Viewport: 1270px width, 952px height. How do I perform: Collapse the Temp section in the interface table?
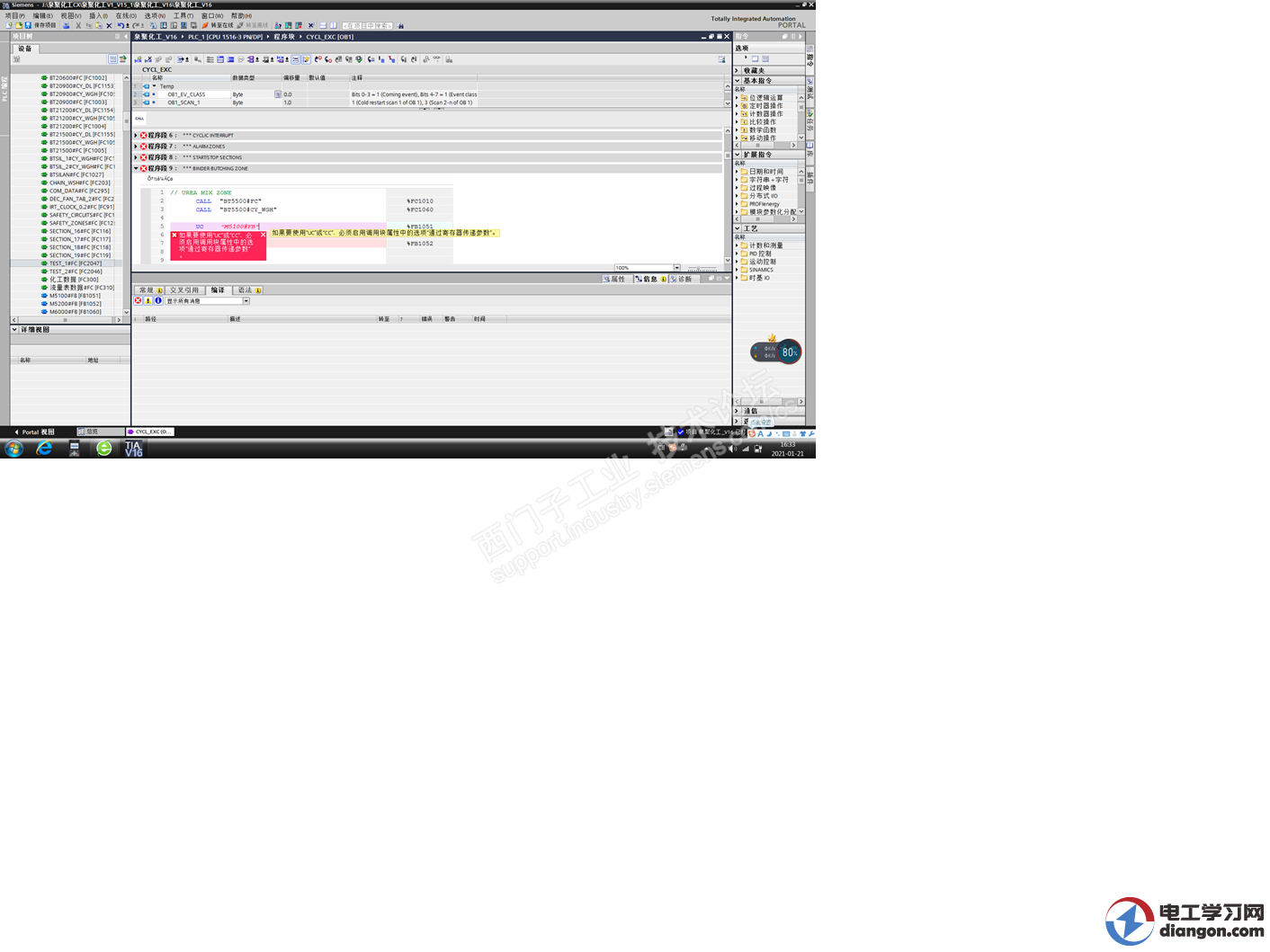(x=155, y=86)
